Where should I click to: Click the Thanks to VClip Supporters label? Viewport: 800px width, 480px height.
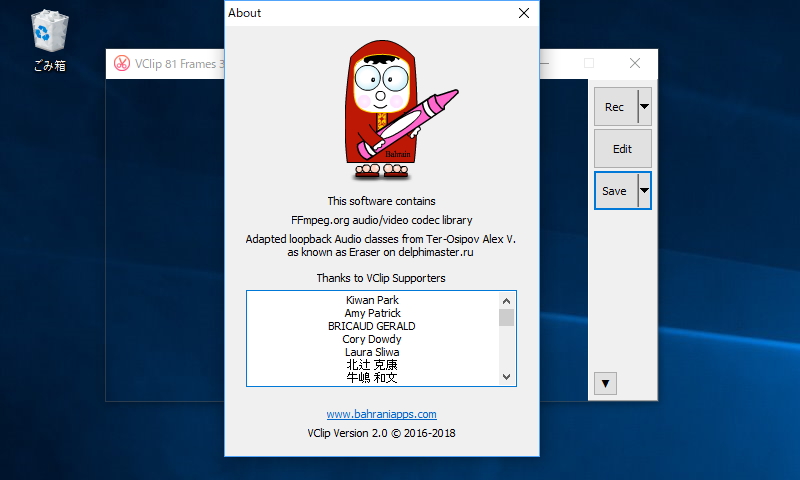tap(381, 278)
